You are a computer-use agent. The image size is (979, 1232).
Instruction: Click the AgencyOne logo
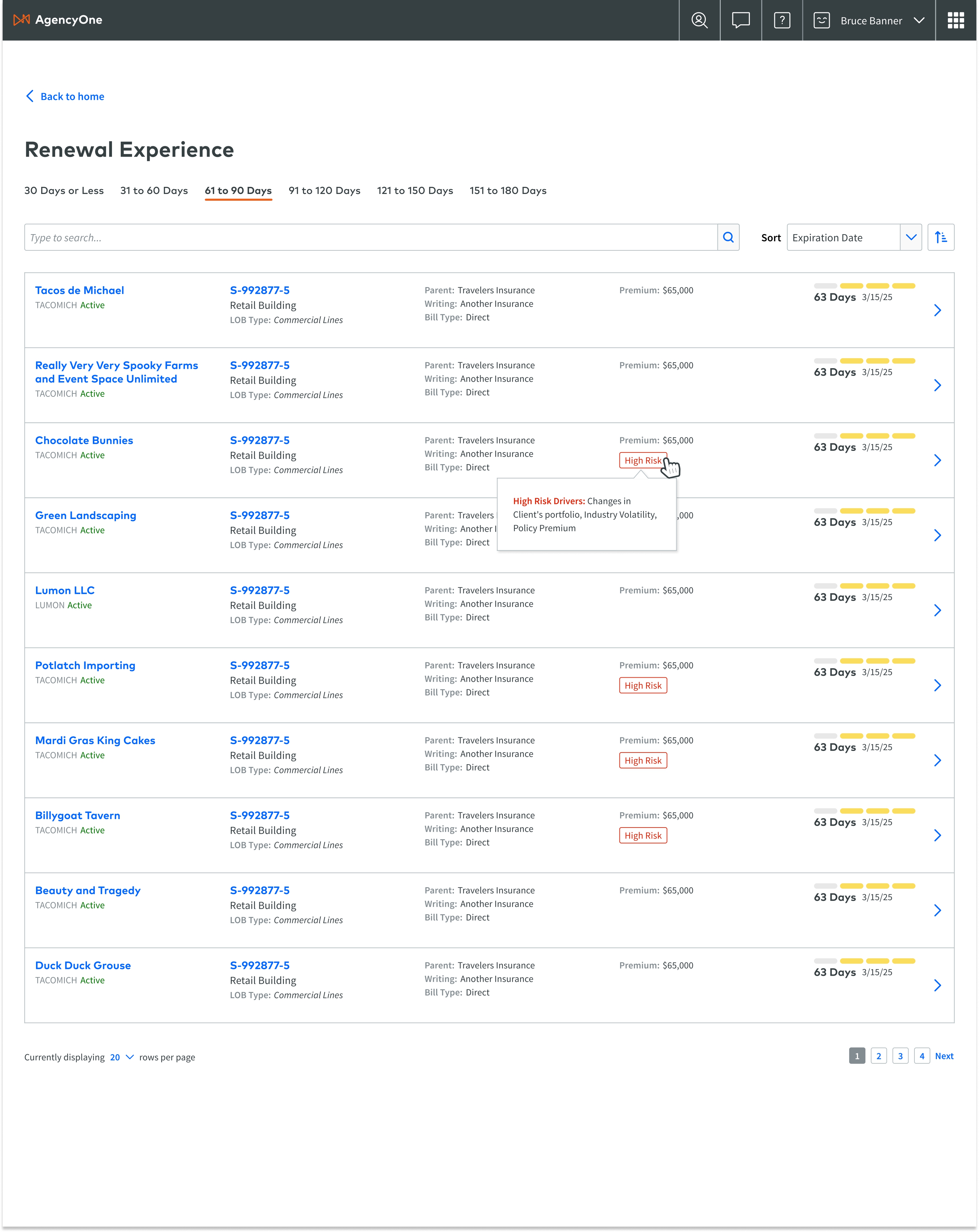tap(58, 20)
